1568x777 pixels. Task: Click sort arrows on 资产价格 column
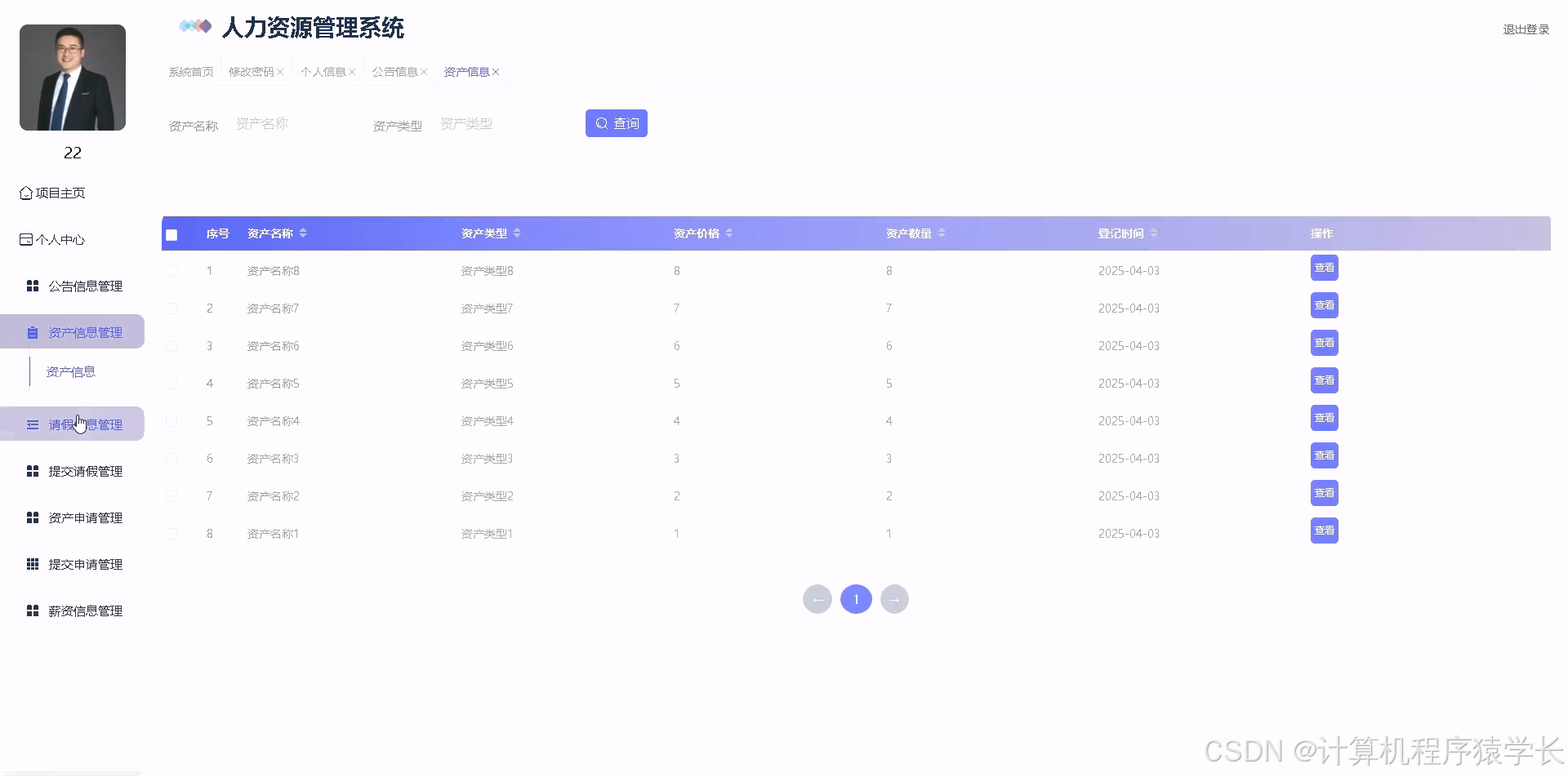tap(730, 233)
